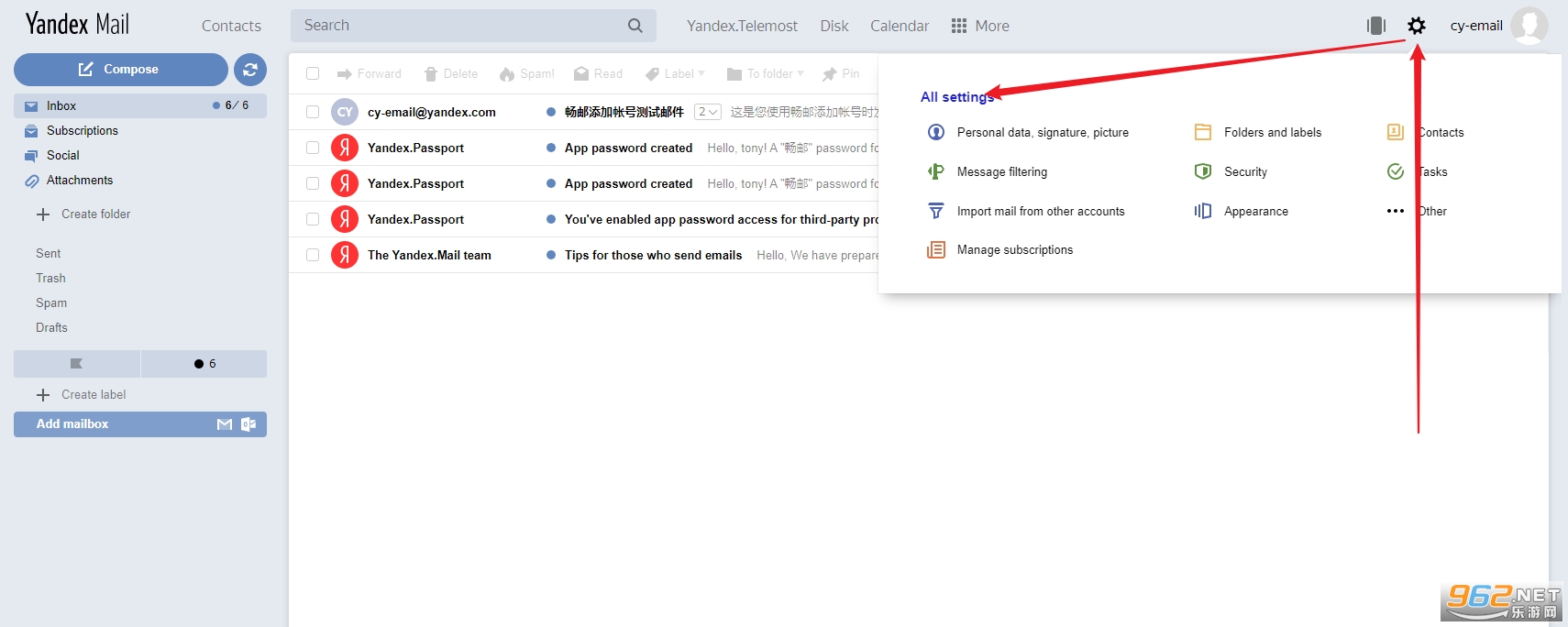
Task: Click the Tasks checkmark icon
Action: [1396, 171]
